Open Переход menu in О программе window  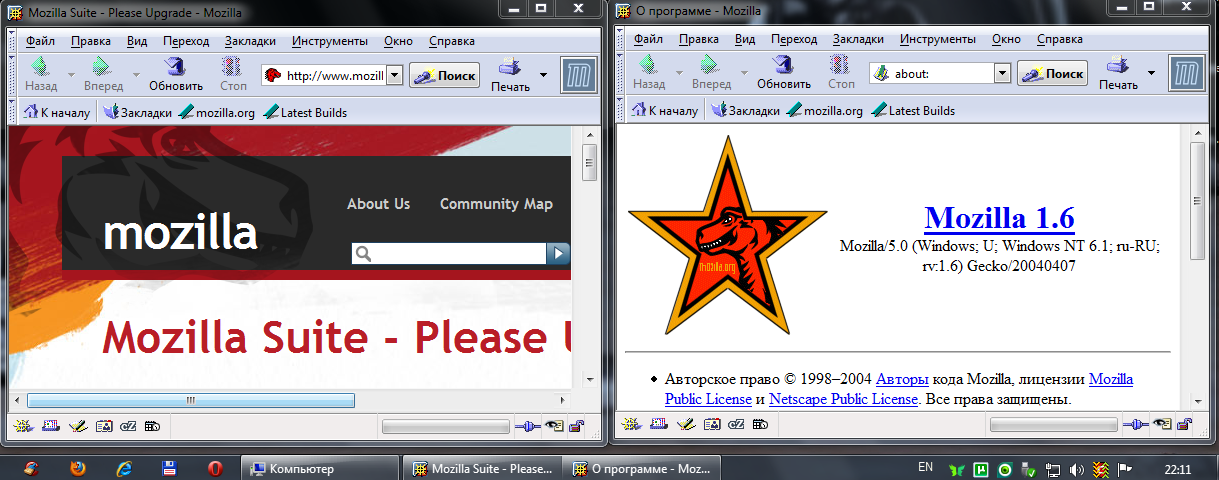tap(795, 40)
